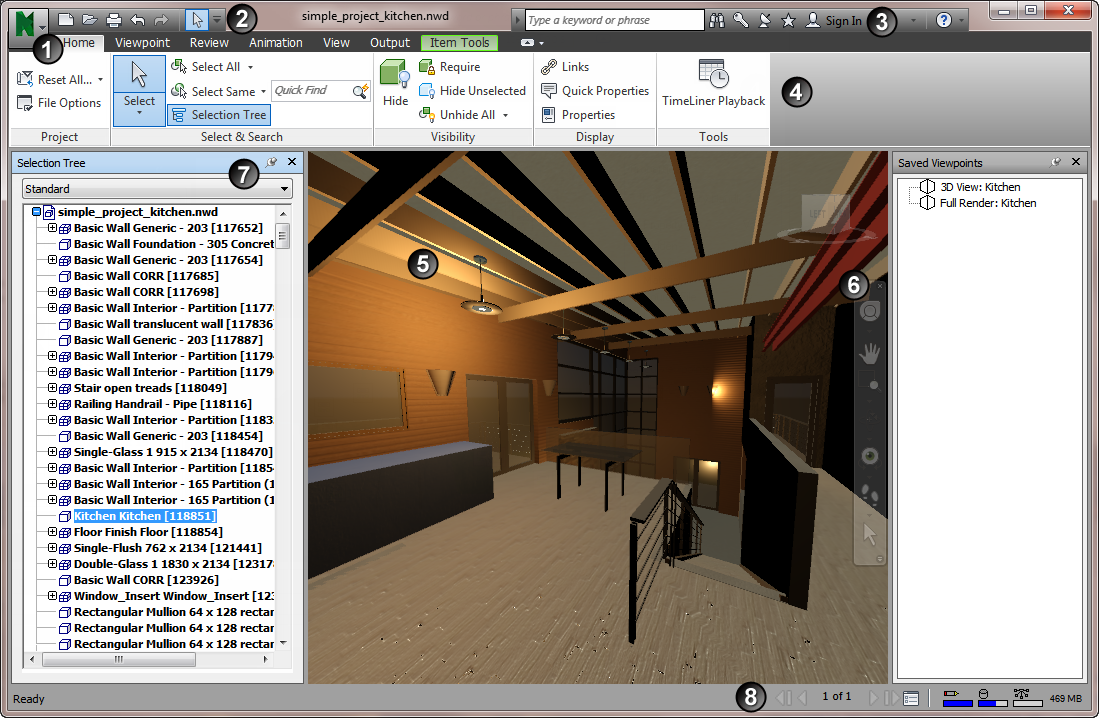Expand the Floor Finish Floor [118854] node
The width and height of the screenshot is (1099, 718).
tap(53, 531)
